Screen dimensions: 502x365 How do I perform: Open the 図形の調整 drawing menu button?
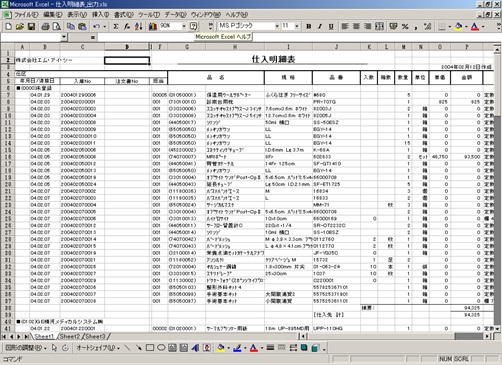click(x=25, y=348)
